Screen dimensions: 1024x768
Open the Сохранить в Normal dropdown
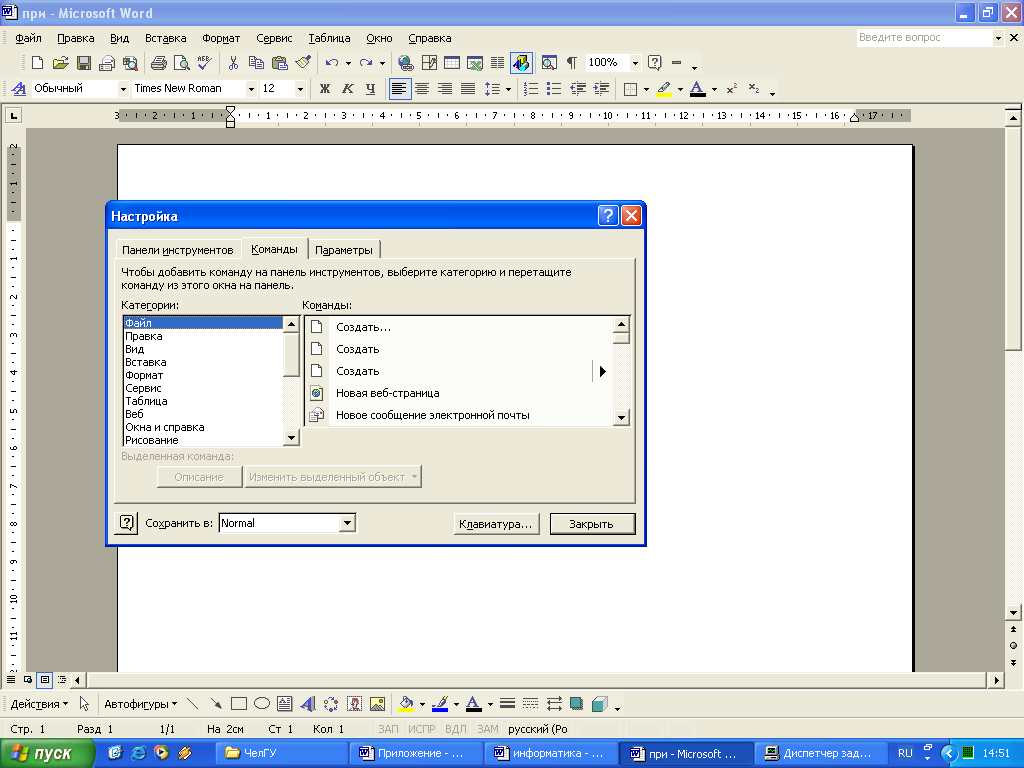348,522
